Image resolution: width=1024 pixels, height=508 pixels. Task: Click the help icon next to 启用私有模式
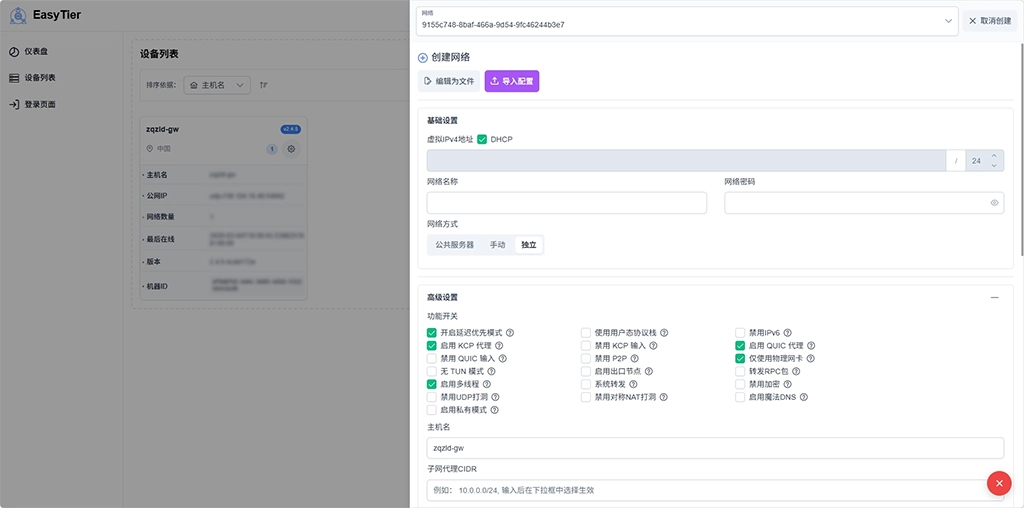pyautogui.click(x=494, y=410)
